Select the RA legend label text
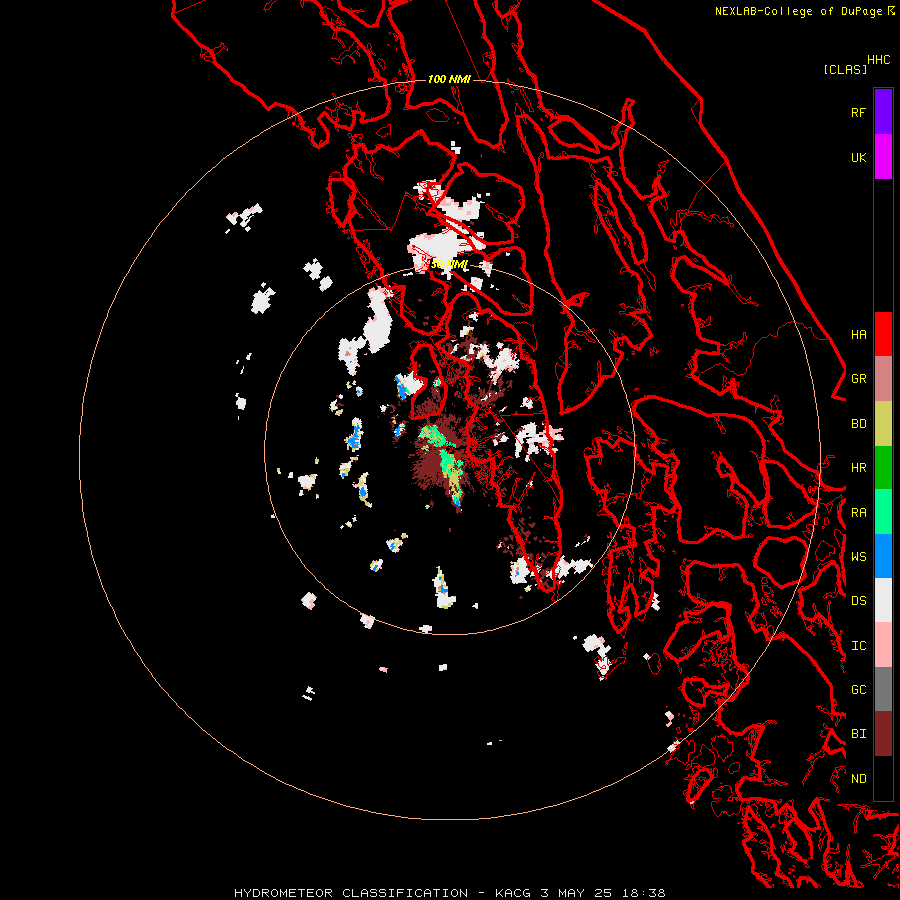Image resolution: width=900 pixels, height=900 pixels. pos(858,513)
